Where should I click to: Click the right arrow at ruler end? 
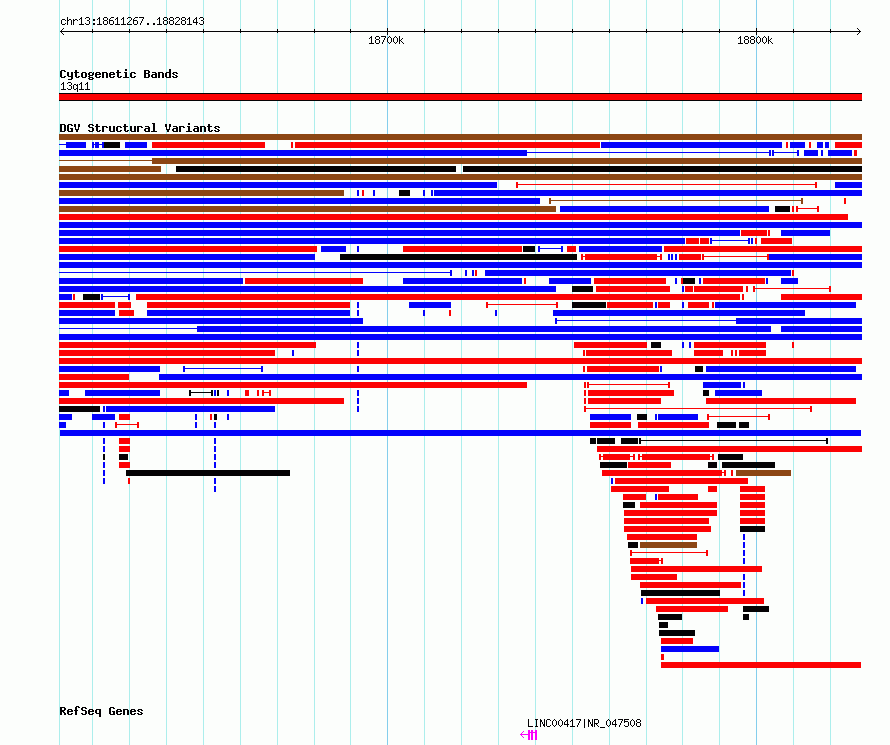[x=858, y=32]
